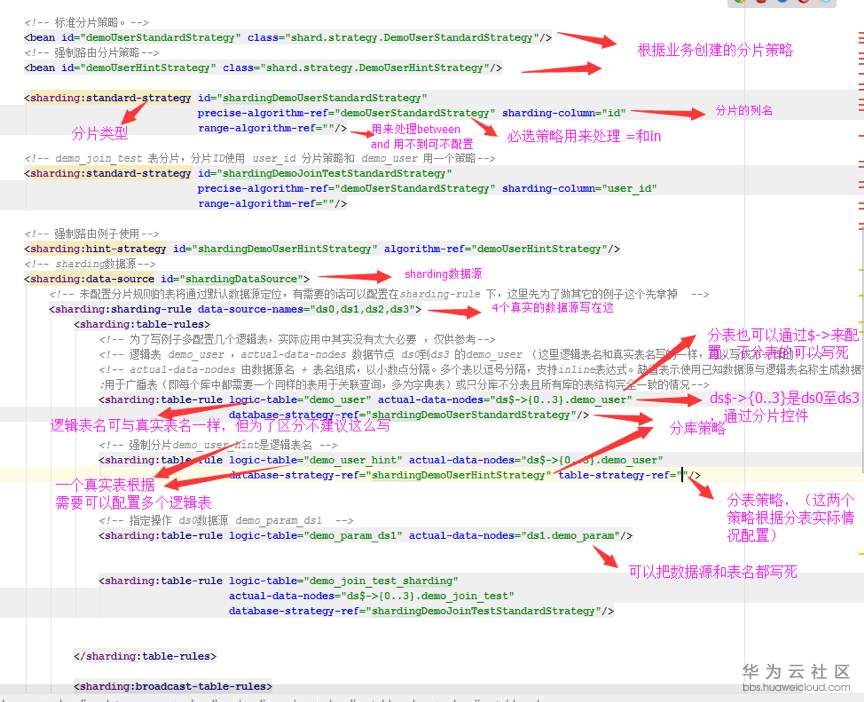Viewport: 864px width, 702px height.
Task: Click the comment "强制分片demo_user_hint是逻辑表名"
Action: pyautogui.click(x=218, y=445)
